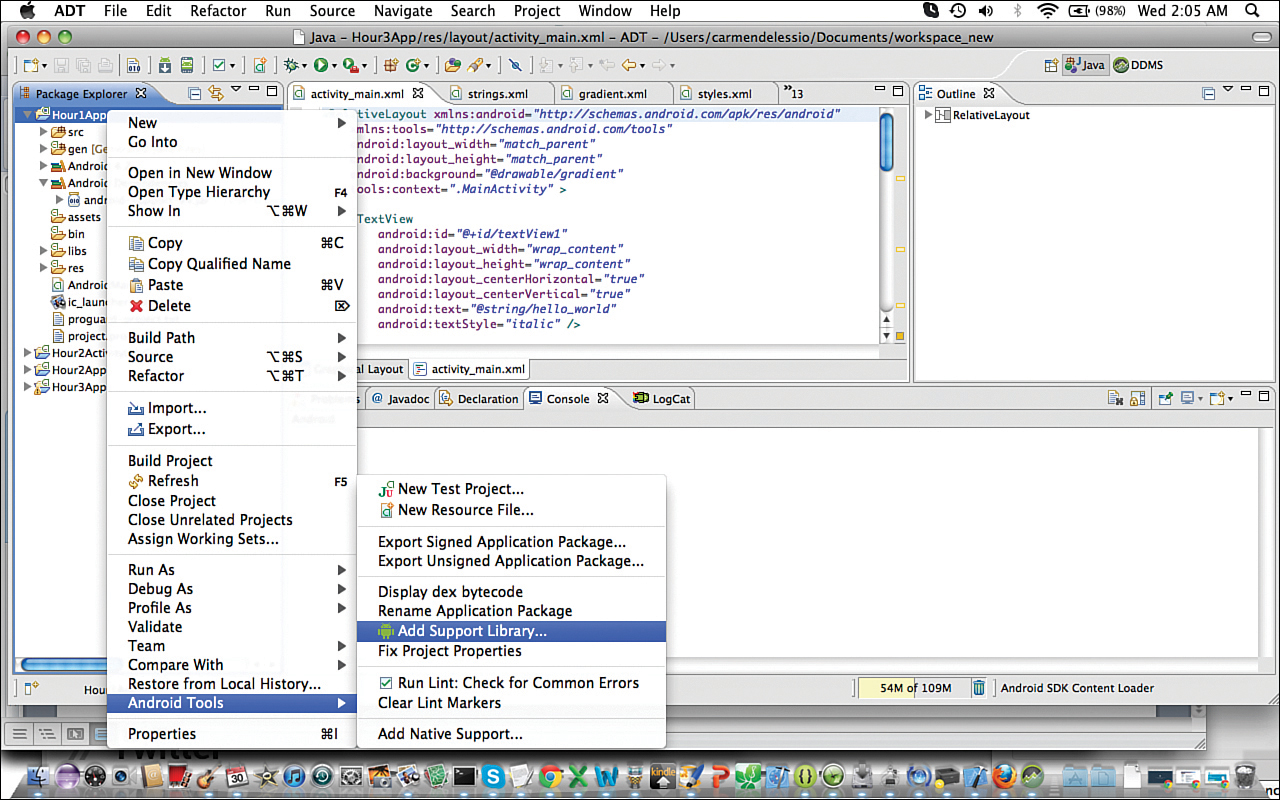Viewport: 1280px width, 800px height.
Task: Click Collapse All in Package Explorer
Action: coord(195,93)
